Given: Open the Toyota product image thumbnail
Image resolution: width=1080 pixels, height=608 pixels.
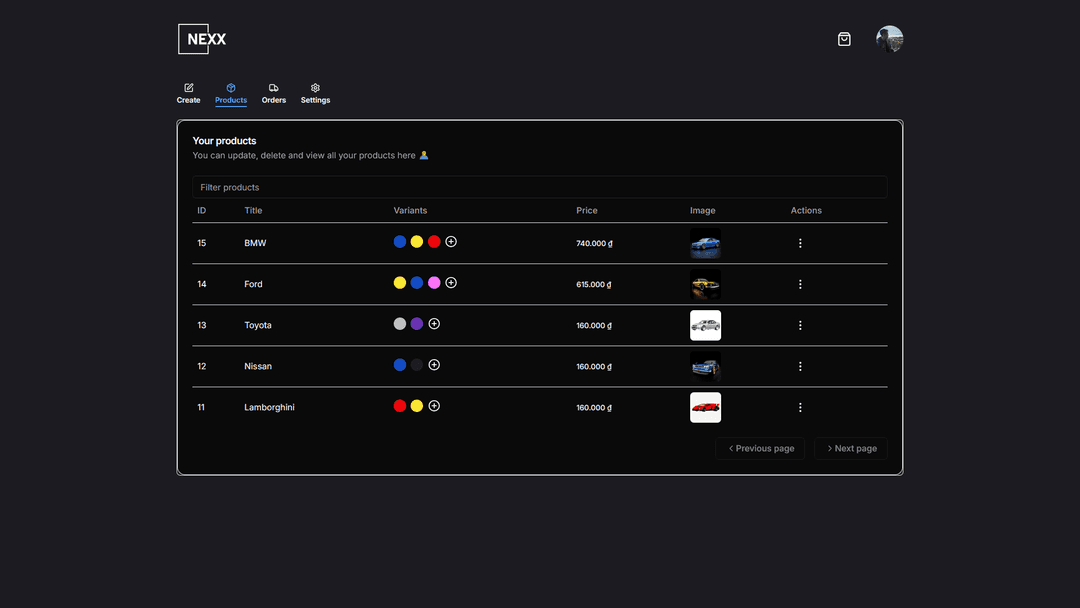Looking at the screenshot, I should click(705, 325).
